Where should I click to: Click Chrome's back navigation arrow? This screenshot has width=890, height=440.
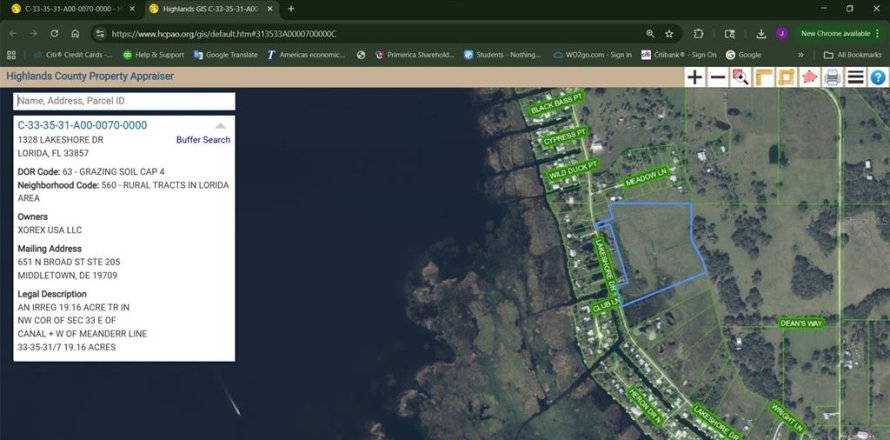point(12,33)
